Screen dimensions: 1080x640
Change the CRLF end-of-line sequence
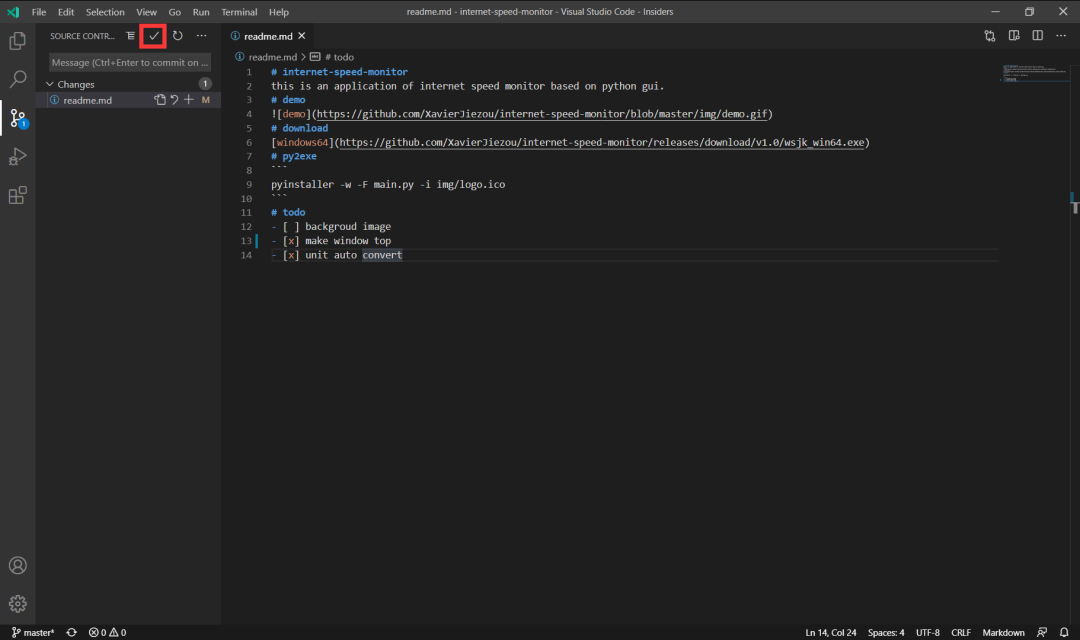click(961, 632)
